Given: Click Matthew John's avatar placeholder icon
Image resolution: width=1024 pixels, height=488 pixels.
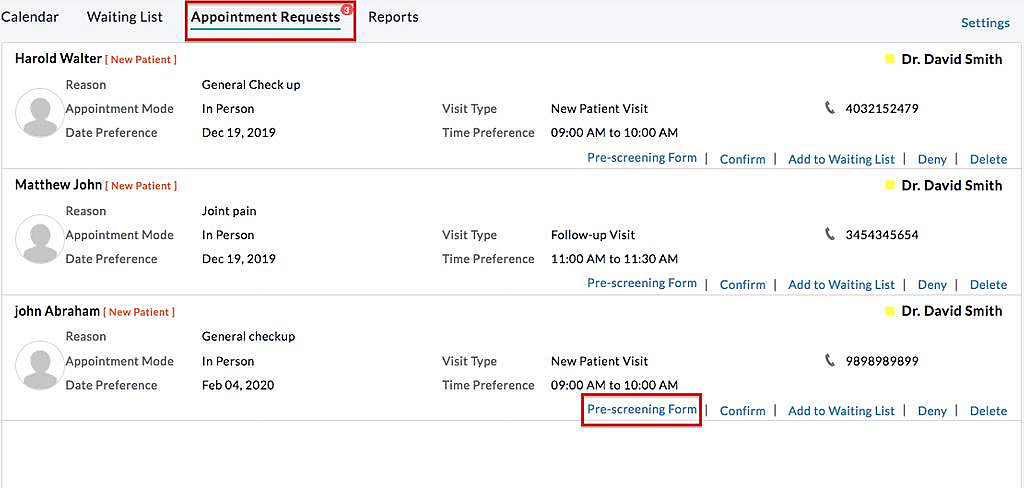Looking at the screenshot, I should pos(40,239).
